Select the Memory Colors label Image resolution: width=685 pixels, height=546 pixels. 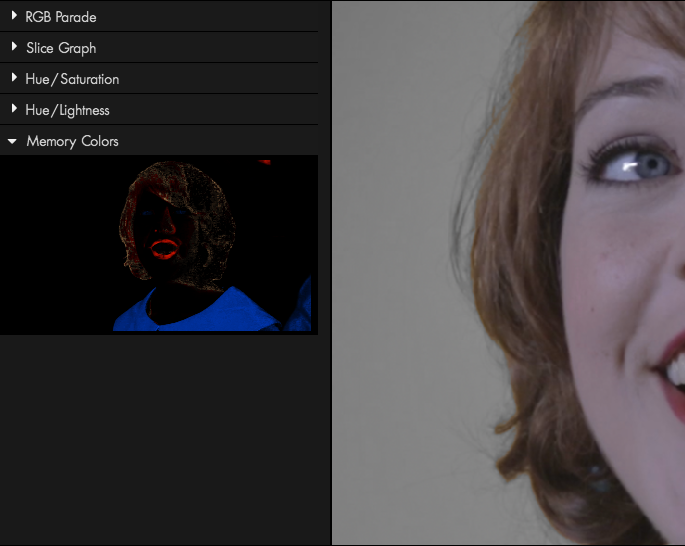[73, 141]
